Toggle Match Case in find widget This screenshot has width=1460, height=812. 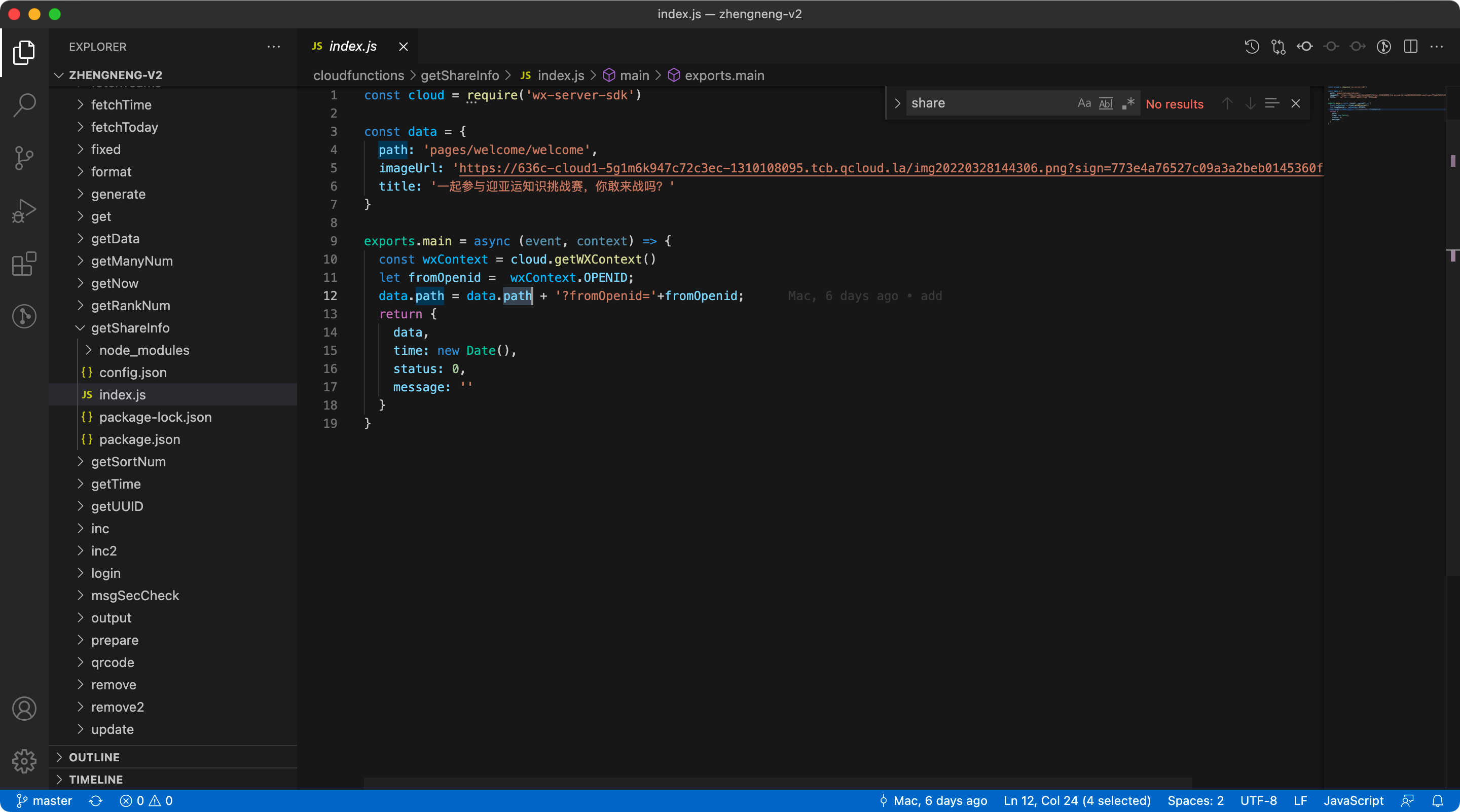pos(1084,103)
